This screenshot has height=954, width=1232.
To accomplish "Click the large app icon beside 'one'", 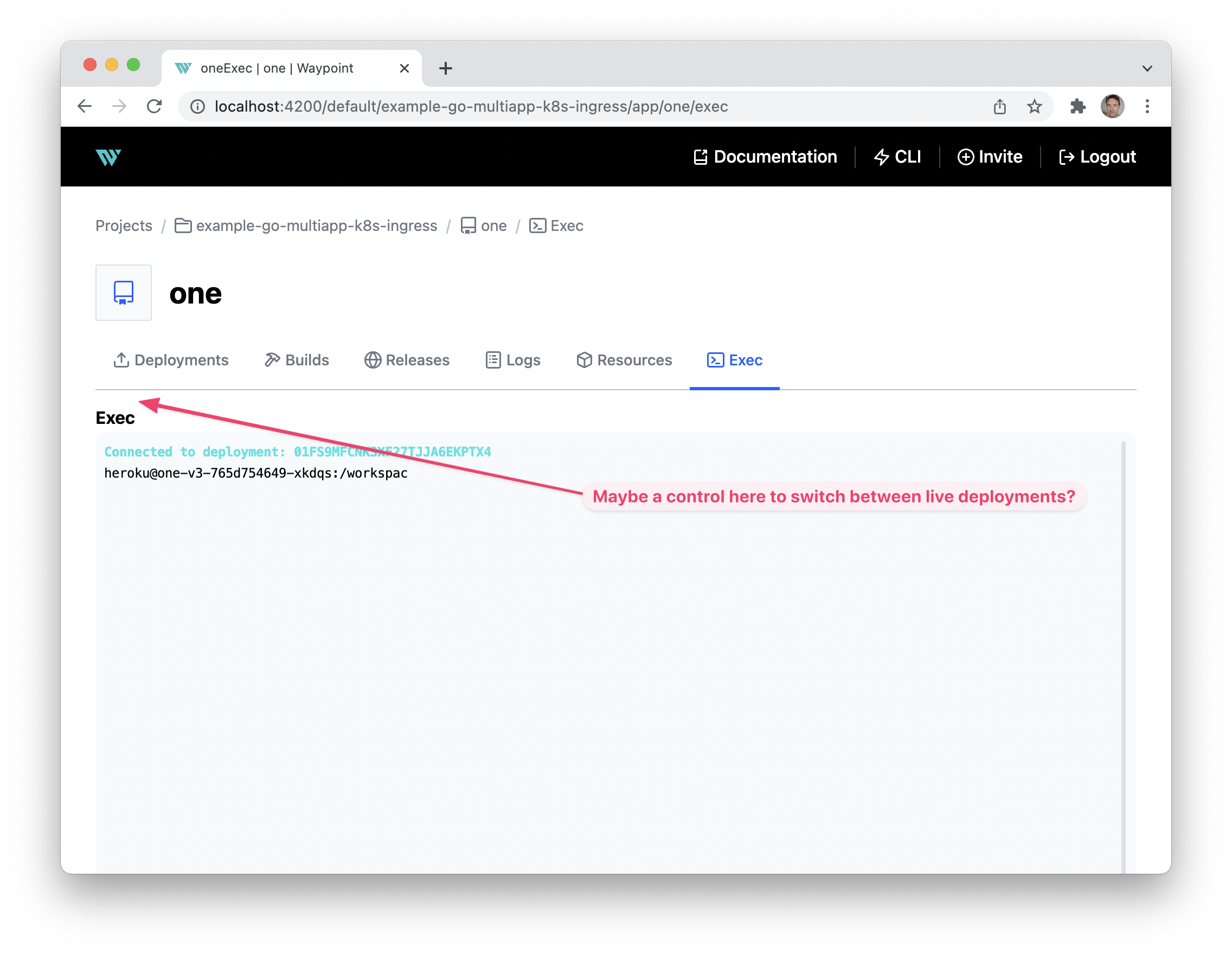I will coord(123,293).
